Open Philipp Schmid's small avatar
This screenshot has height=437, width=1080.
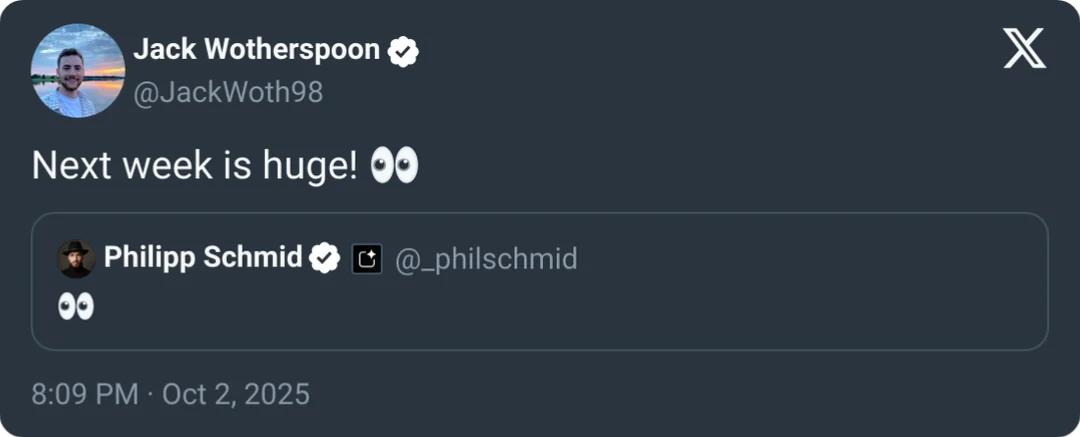(76, 259)
